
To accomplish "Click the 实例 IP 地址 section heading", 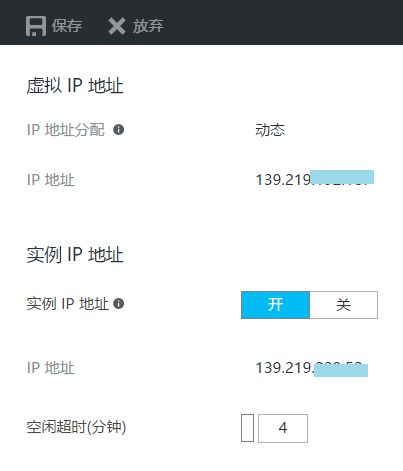I will [75, 255].
